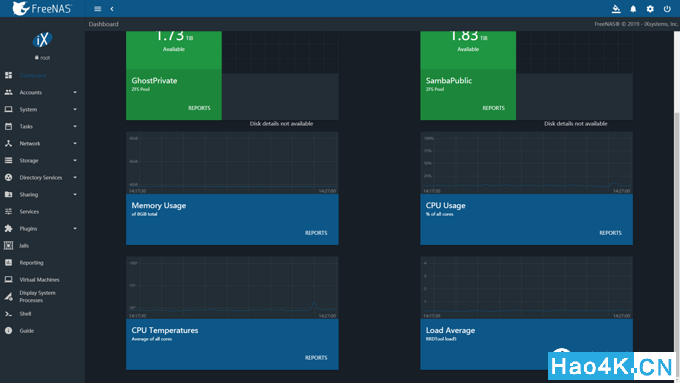Expand the System menu arrow

click(x=75, y=109)
